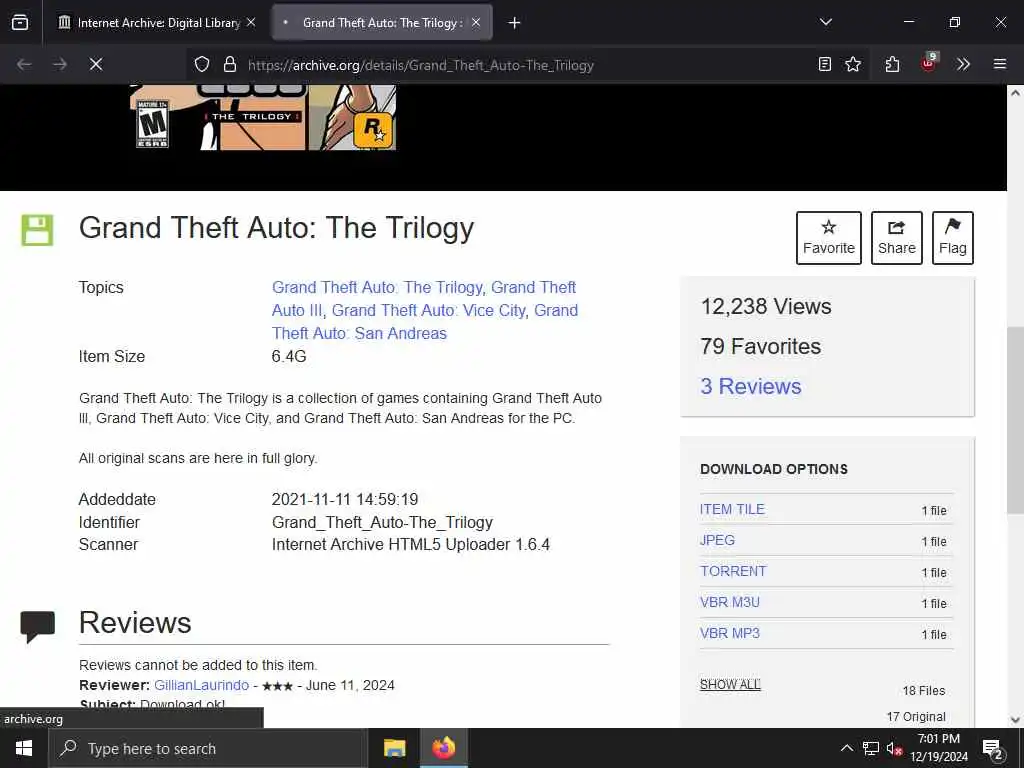
Task: Select the Grand Theft Auto: The Trilogy tab
Action: (x=382, y=22)
